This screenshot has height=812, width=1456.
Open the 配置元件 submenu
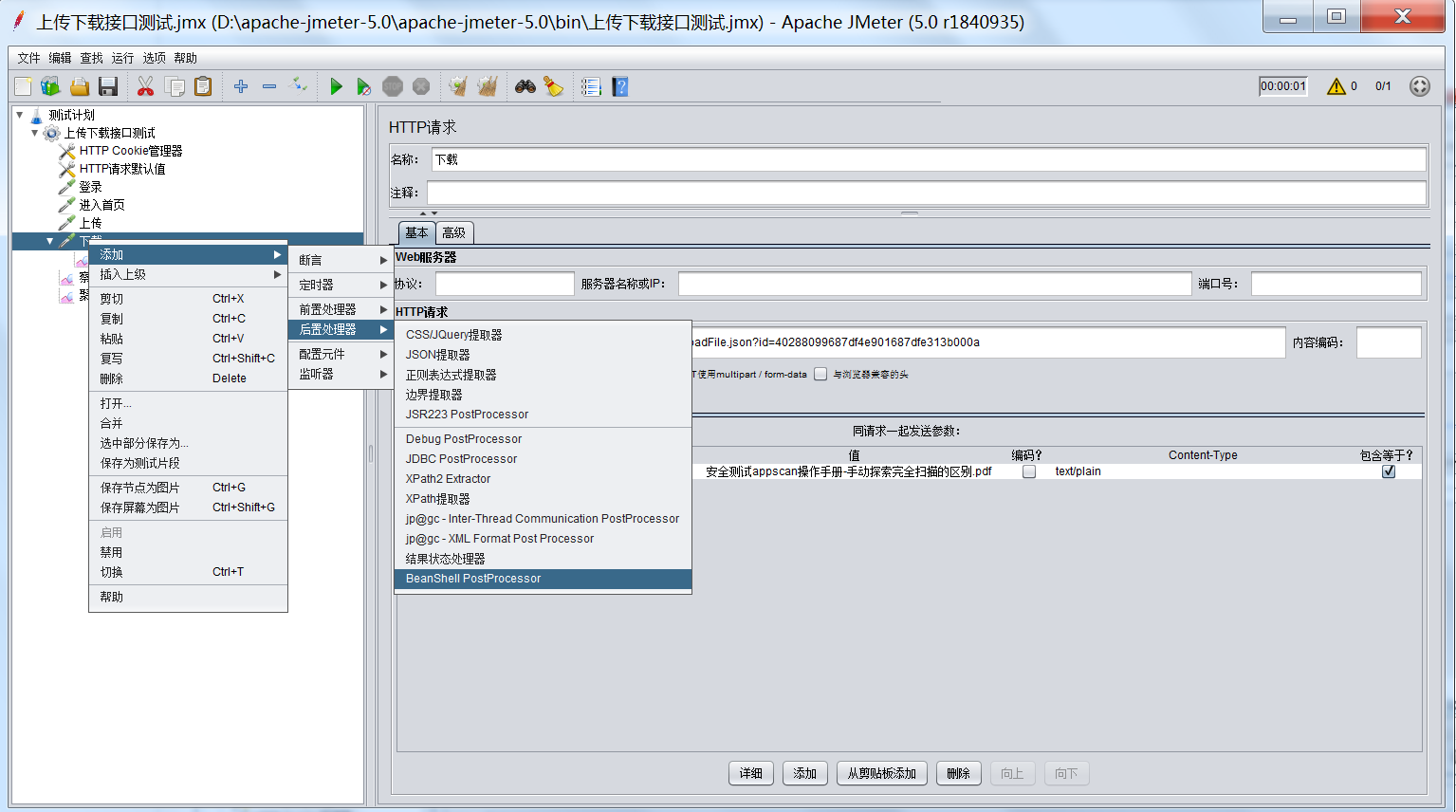pos(341,354)
